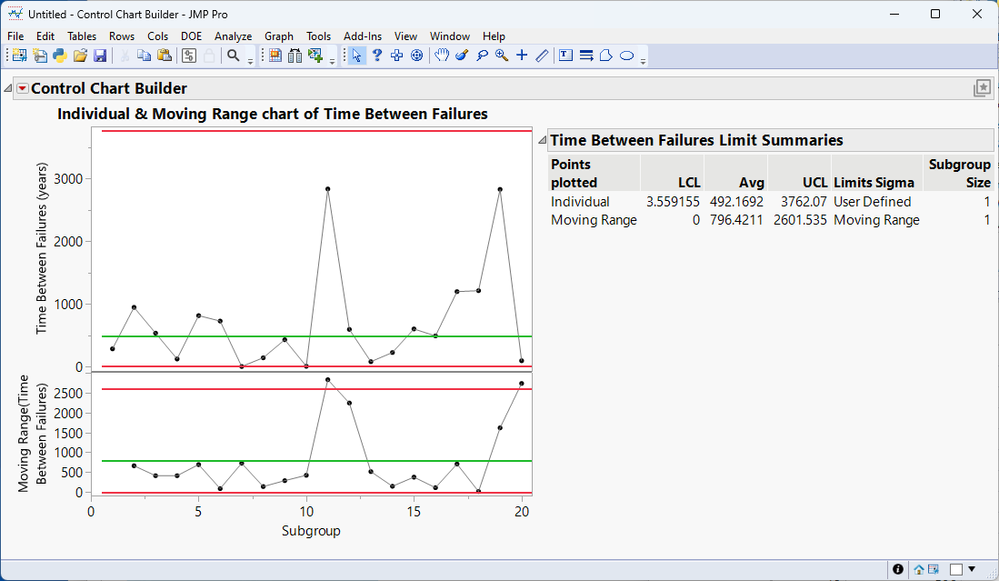Open the Rows menu
Viewport: 999px width, 581px height.
122,36
